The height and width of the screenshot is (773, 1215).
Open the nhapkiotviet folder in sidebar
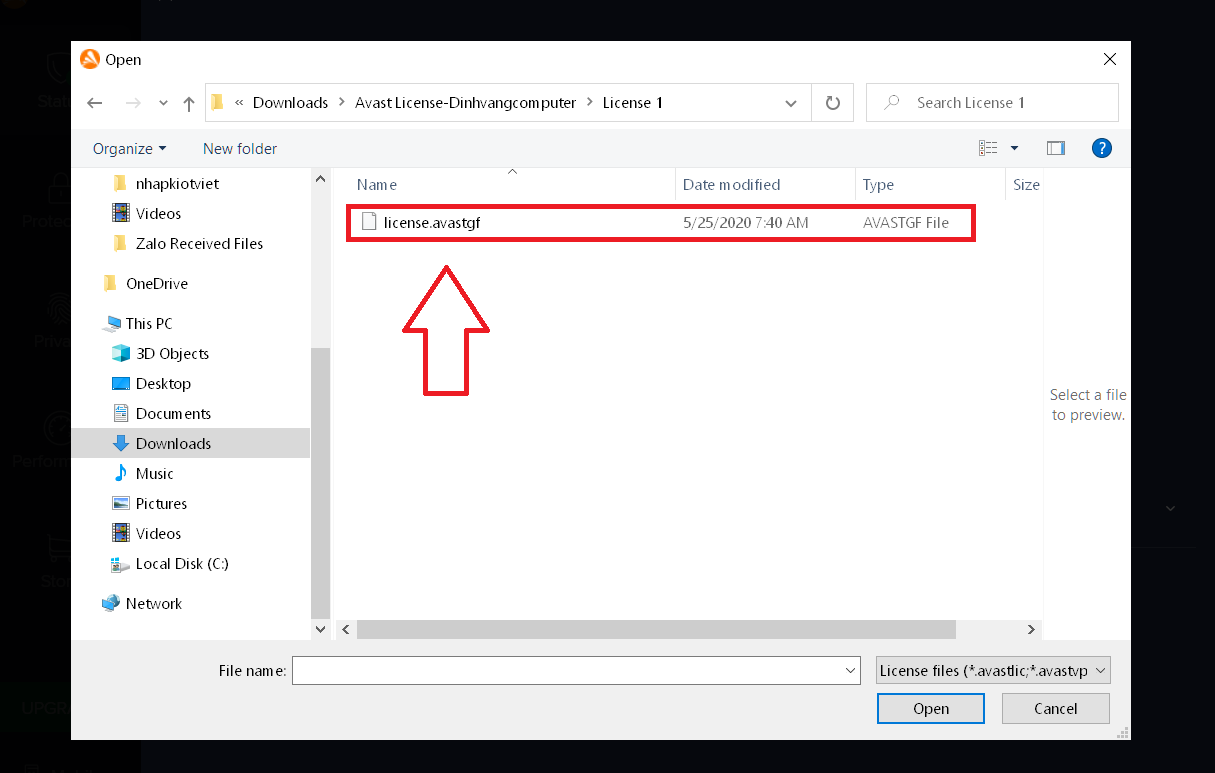click(x=177, y=183)
